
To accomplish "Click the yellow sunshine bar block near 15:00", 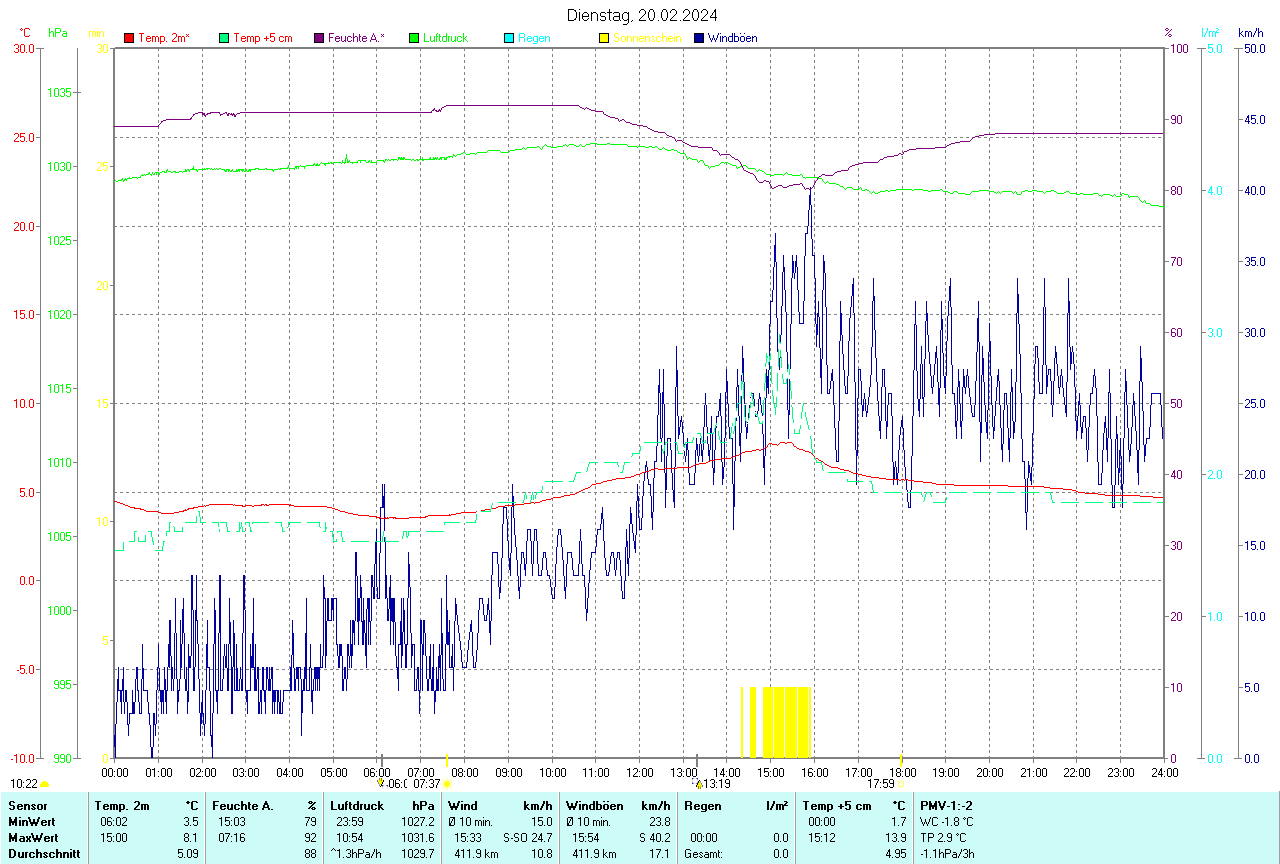I will [785, 722].
